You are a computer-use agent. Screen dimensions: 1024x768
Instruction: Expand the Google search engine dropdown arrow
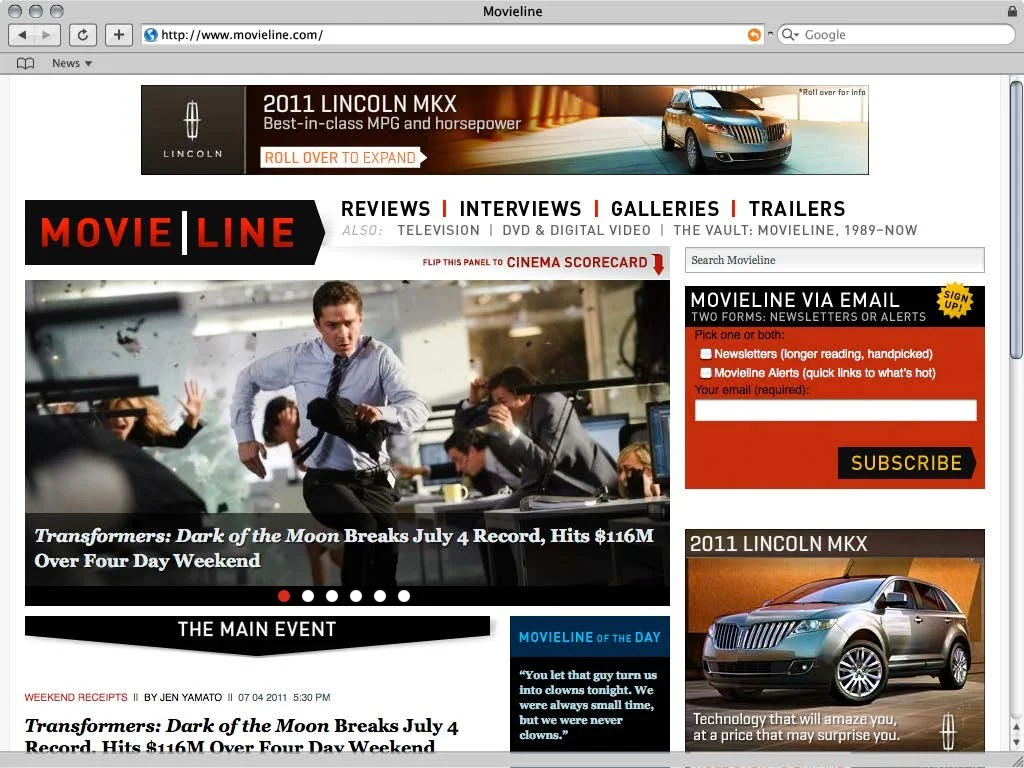pos(797,35)
